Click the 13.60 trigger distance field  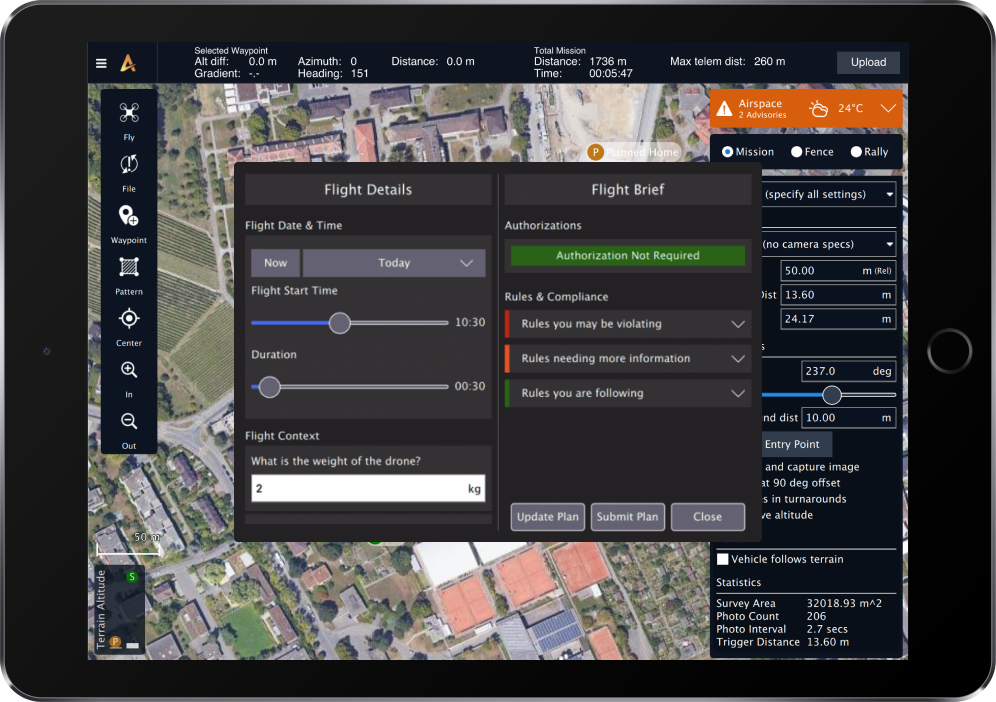(838, 295)
